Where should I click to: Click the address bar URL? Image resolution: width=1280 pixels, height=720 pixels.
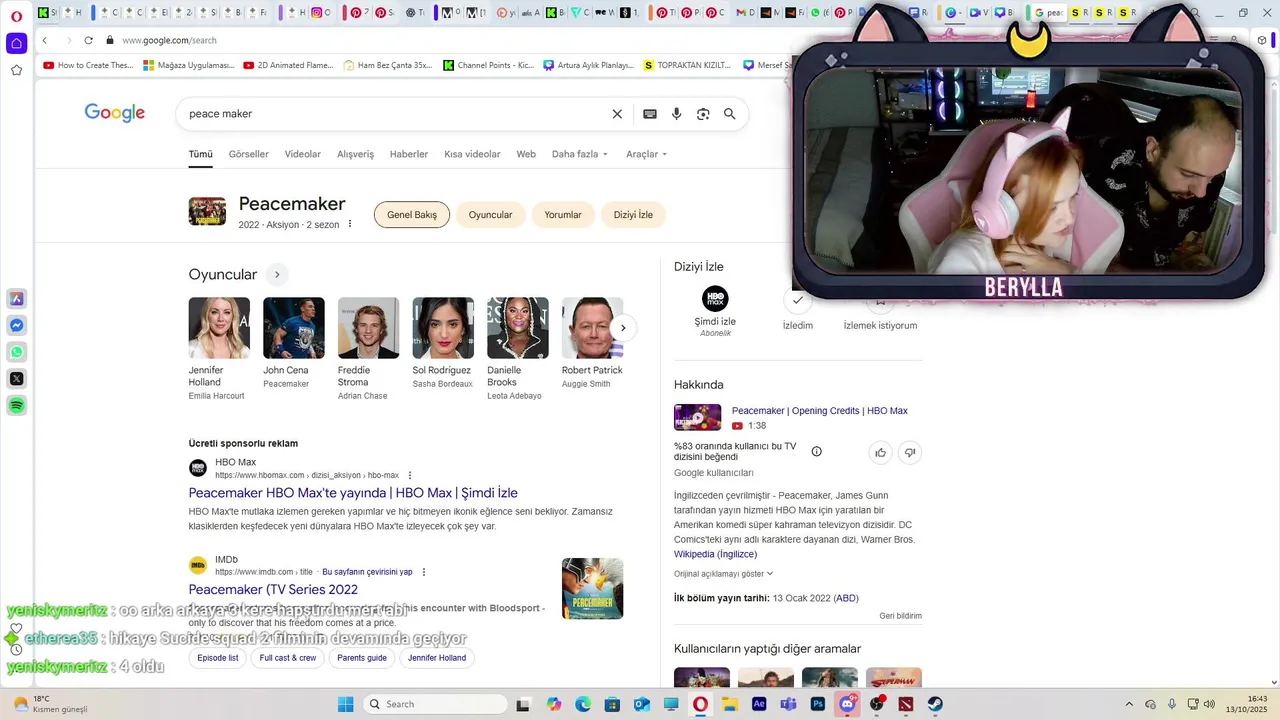[169, 40]
